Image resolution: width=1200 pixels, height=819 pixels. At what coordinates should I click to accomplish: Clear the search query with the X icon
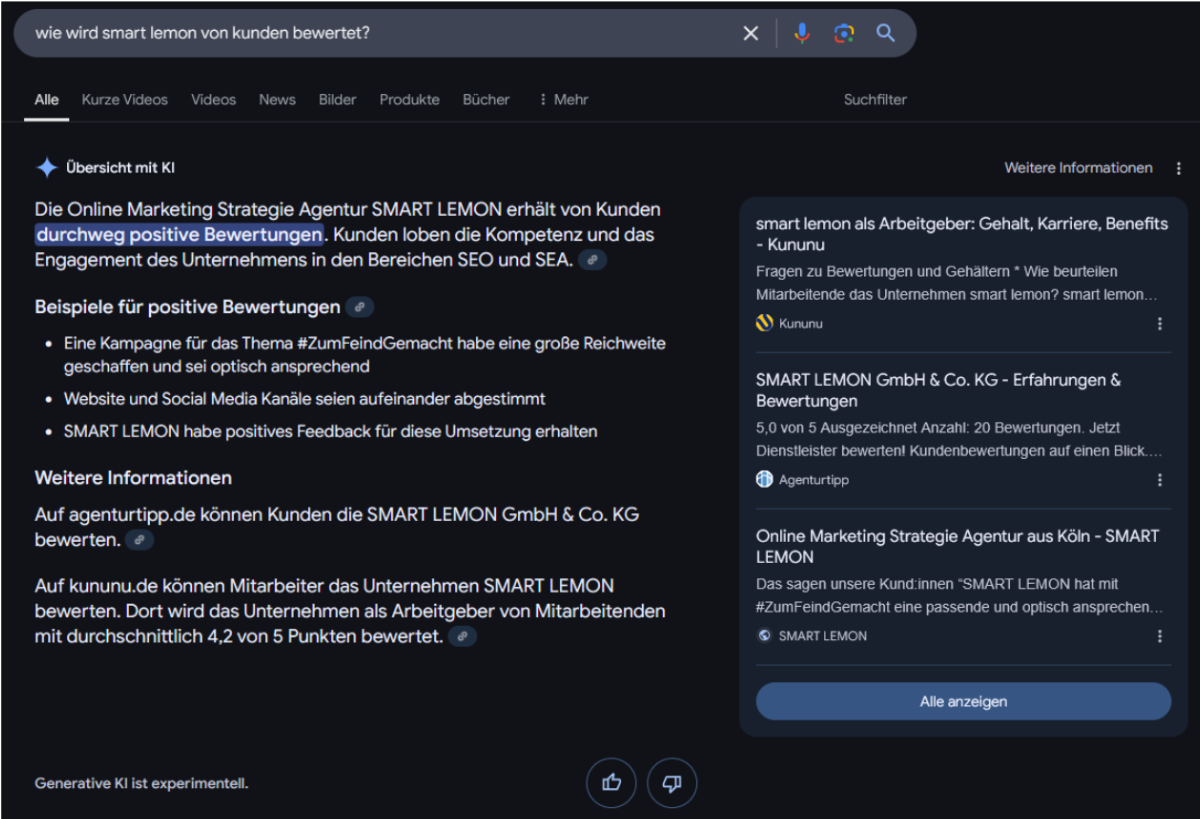(x=751, y=33)
